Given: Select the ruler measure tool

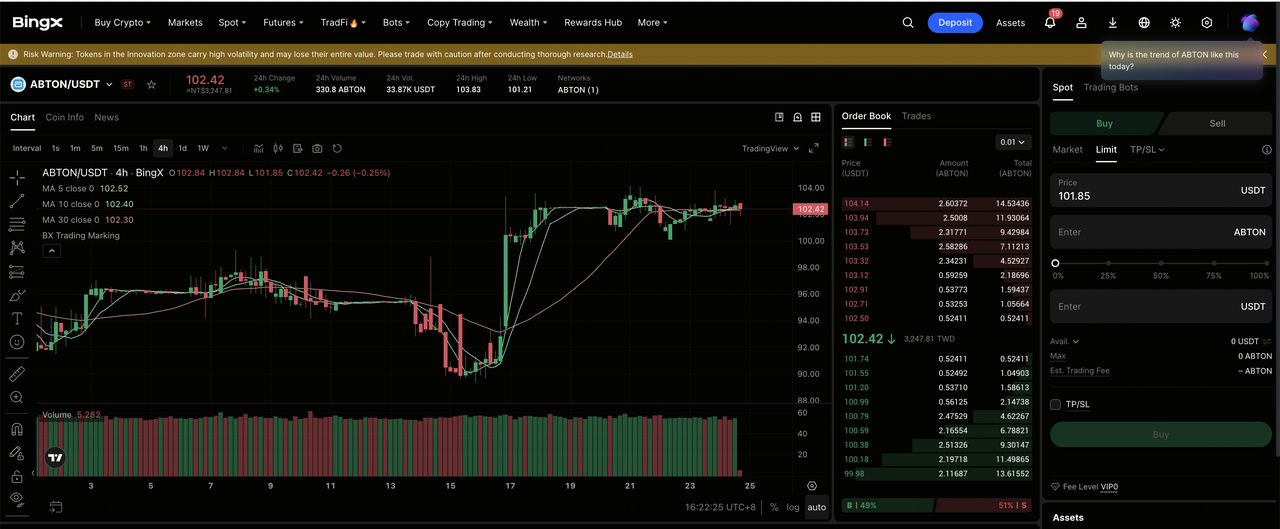Looking at the screenshot, I should (17, 374).
